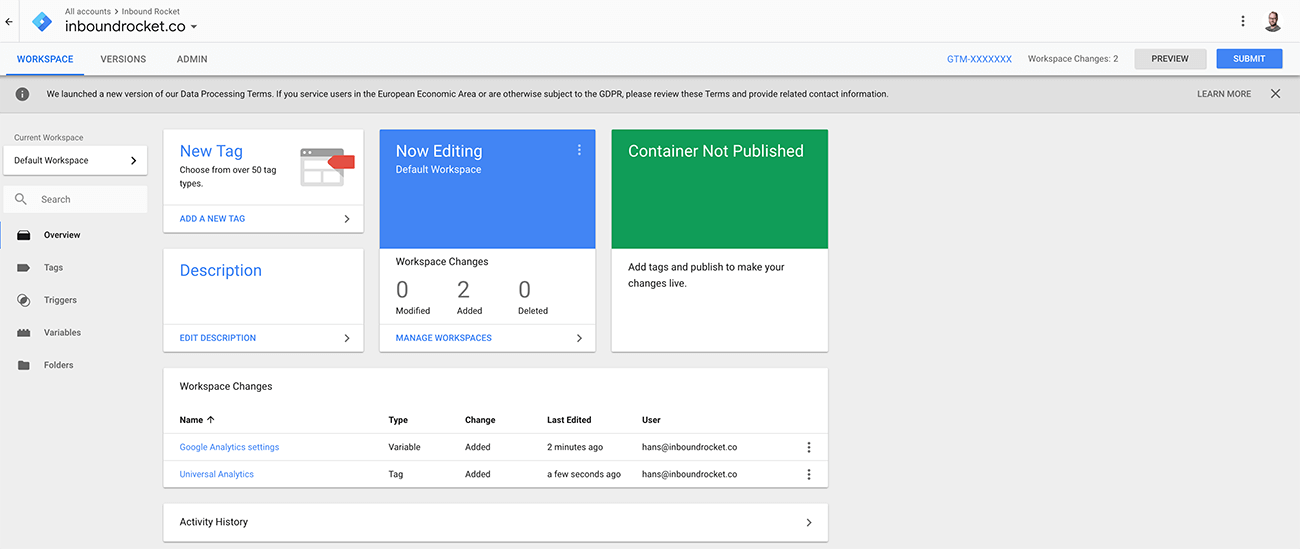Switch to the Admin tab
This screenshot has width=1300, height=549.
click(192, 59)
